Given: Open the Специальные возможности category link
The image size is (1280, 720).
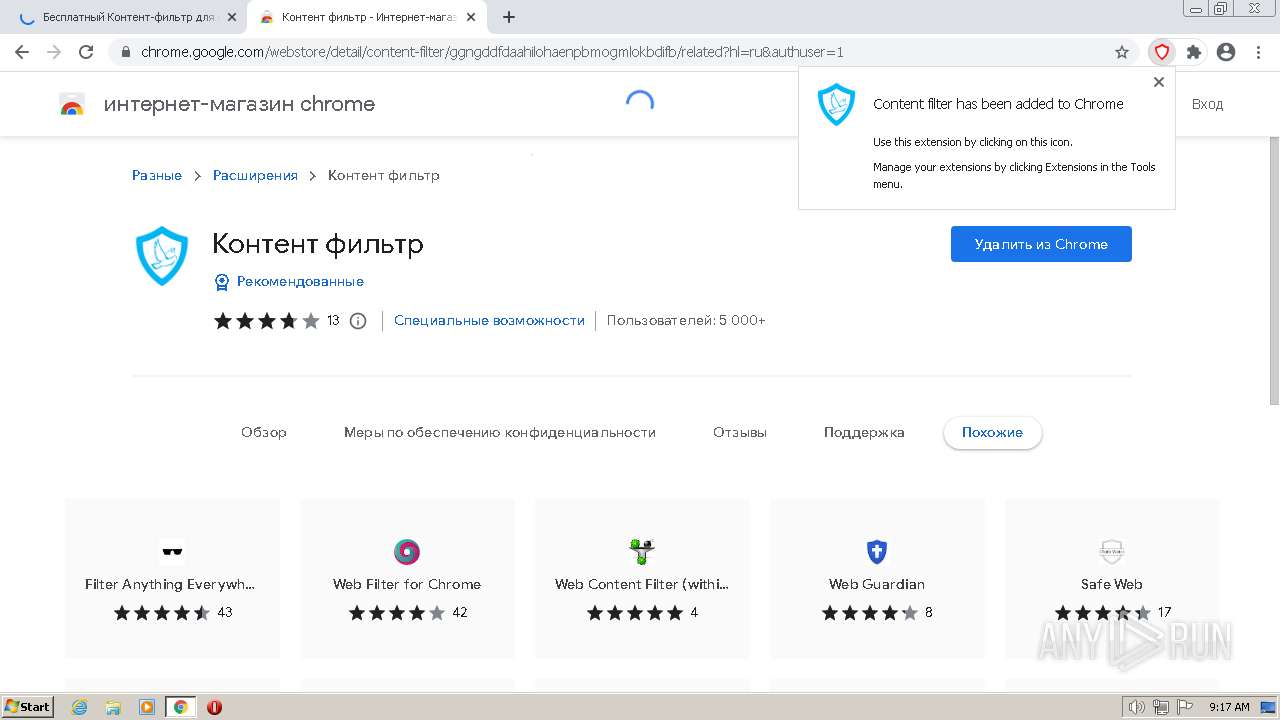Looking at the screenshot, I should [x=489, y=320].
